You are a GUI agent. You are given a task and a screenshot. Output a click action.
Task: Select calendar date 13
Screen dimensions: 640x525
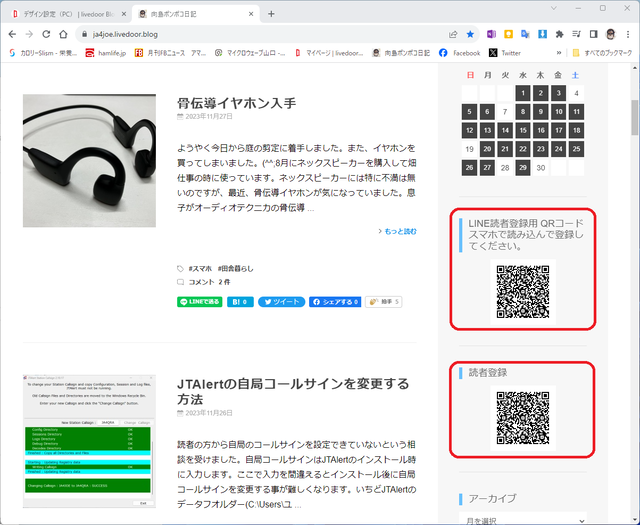point(487,130)
